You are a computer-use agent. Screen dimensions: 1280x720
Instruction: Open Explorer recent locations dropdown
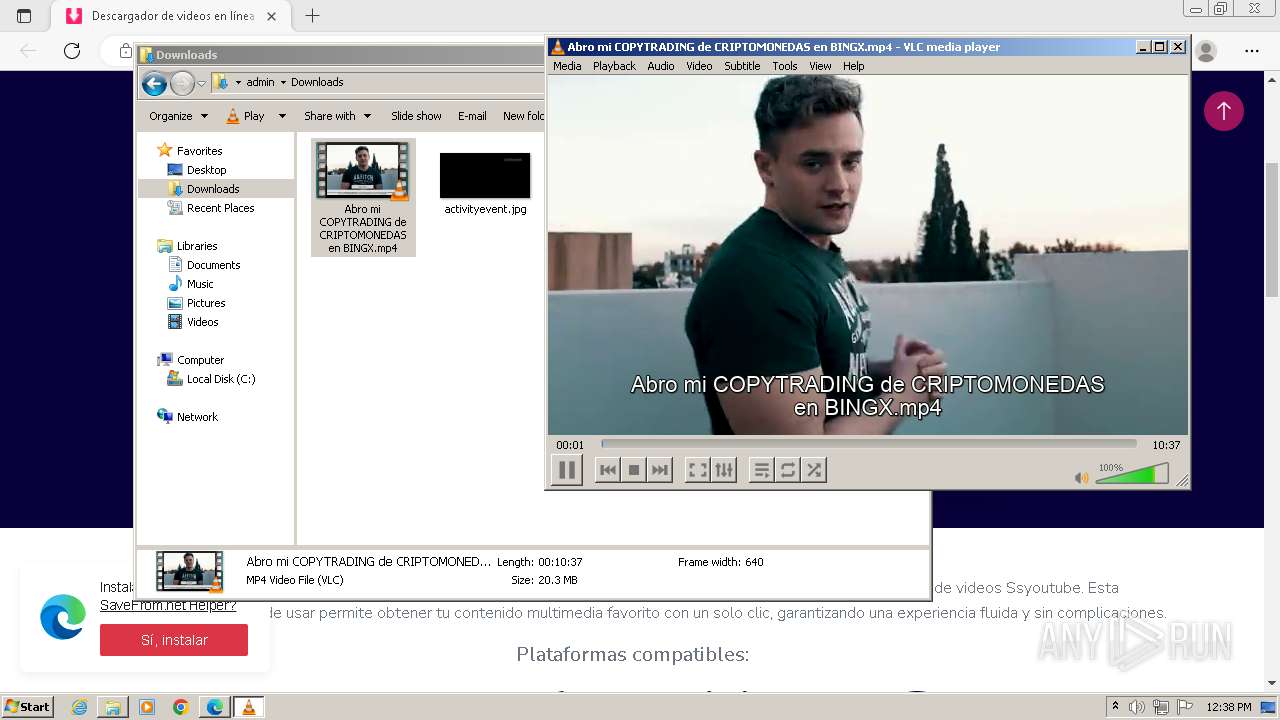[201, 84]
